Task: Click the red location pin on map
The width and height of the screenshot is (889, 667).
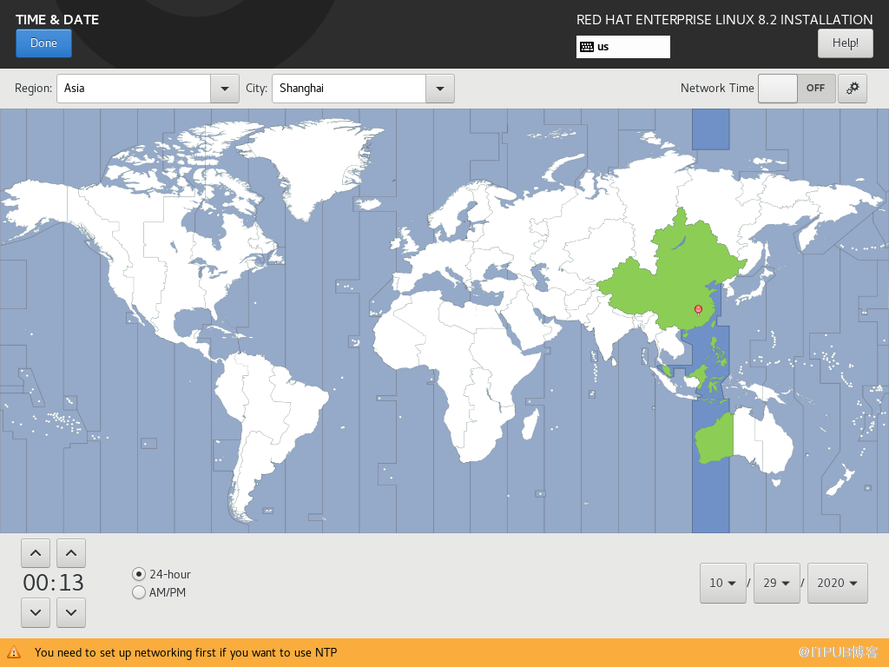Action: point(698,310)
